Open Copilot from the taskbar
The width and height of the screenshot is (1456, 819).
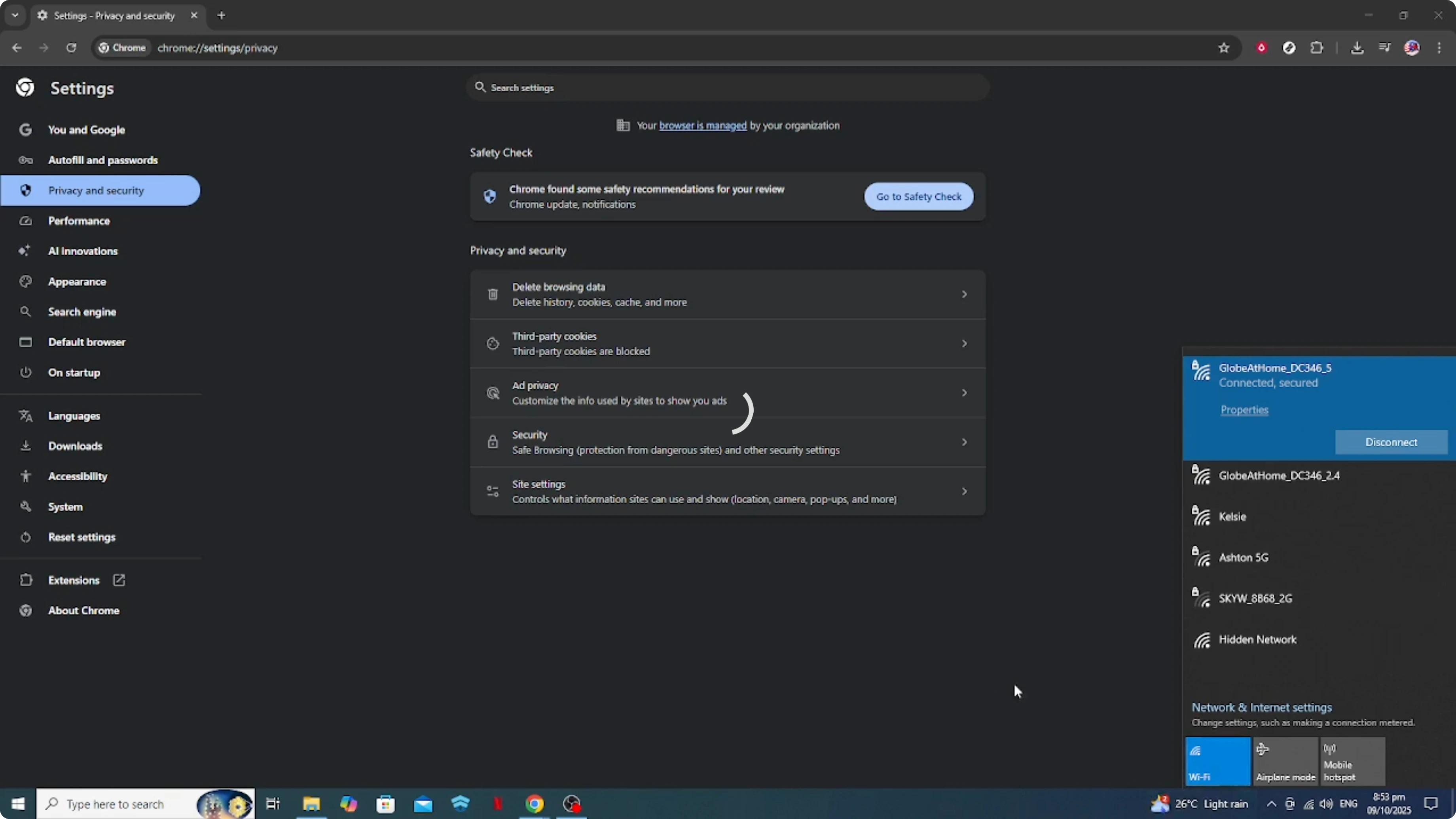click(x=349, y=804)
